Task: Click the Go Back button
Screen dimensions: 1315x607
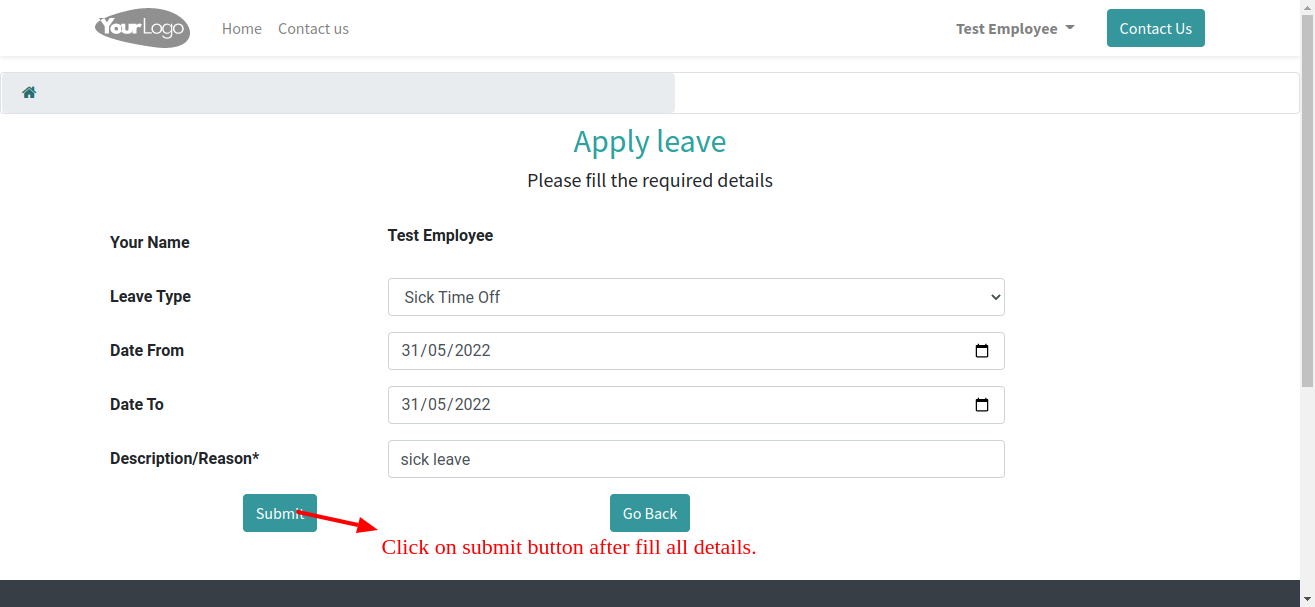Action: coord(650,513)
